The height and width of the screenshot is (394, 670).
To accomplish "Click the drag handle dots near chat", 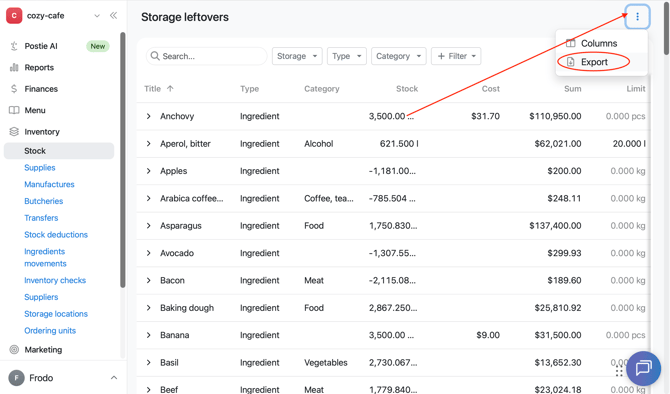I will click(619, 372).
